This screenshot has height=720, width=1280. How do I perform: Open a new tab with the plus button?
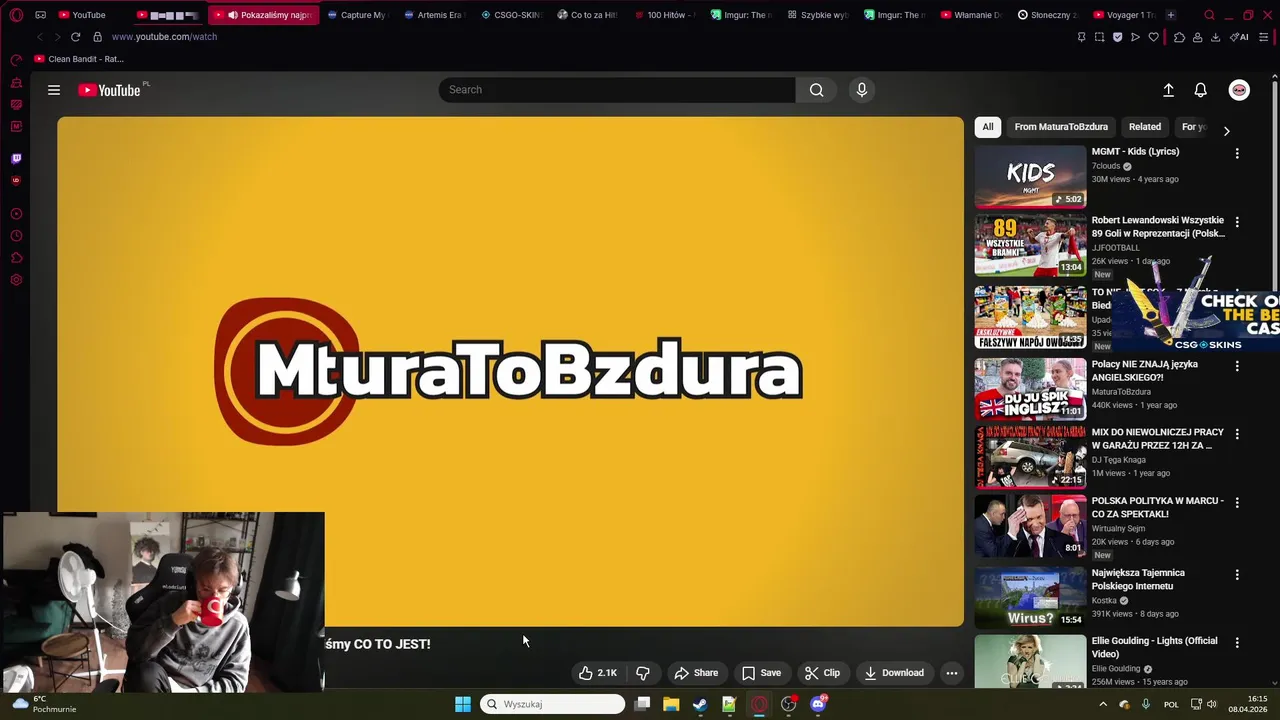pos(1171,15)
